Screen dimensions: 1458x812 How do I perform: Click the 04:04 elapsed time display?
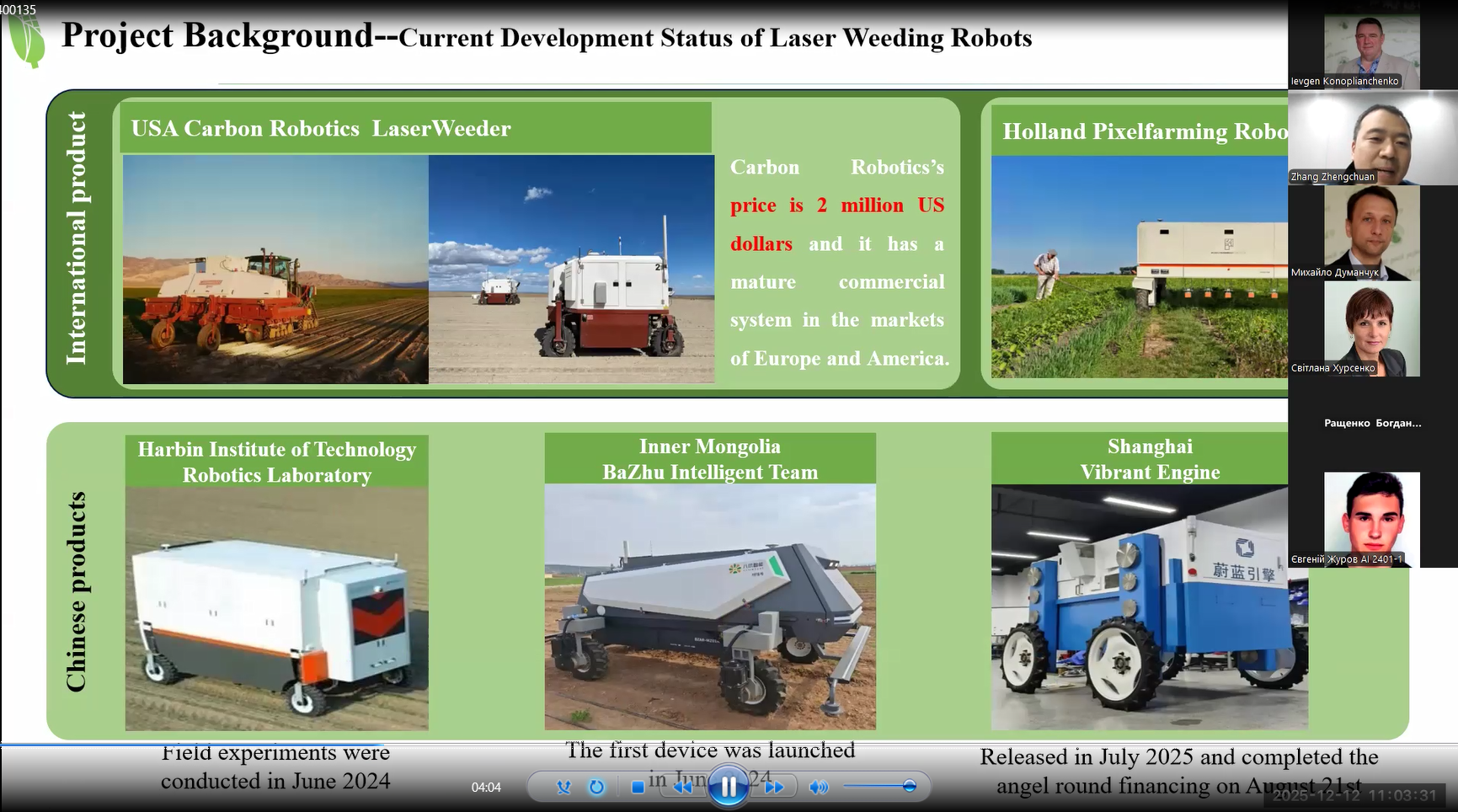(486, 788)
